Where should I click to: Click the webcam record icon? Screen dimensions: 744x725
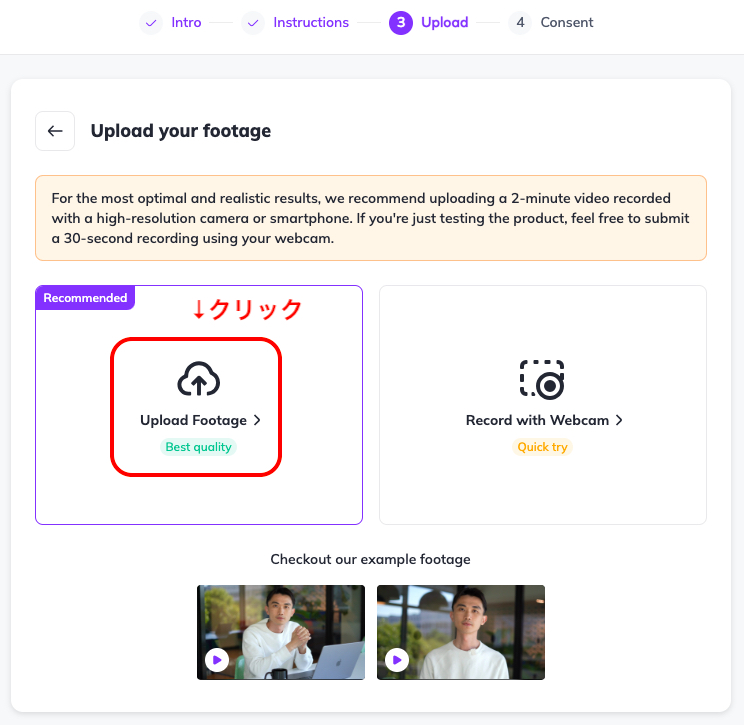point(542,380)
